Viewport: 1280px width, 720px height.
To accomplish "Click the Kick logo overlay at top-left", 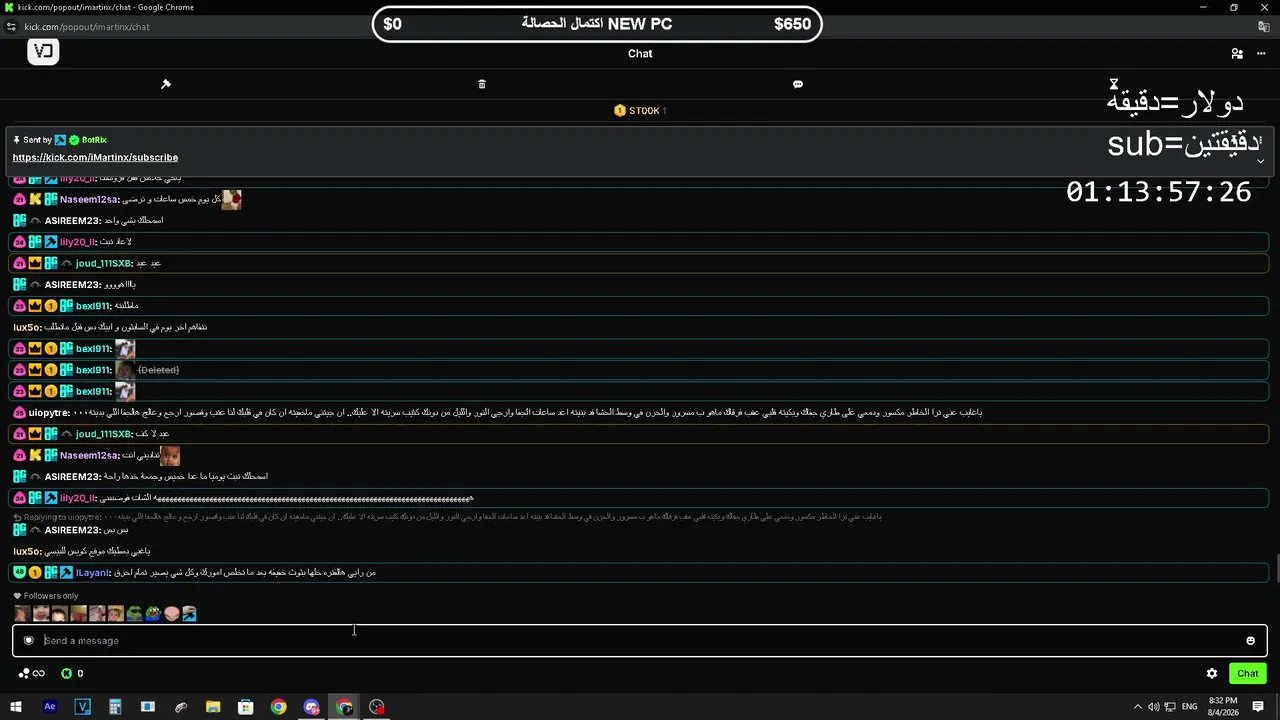I will coord(43,52).
